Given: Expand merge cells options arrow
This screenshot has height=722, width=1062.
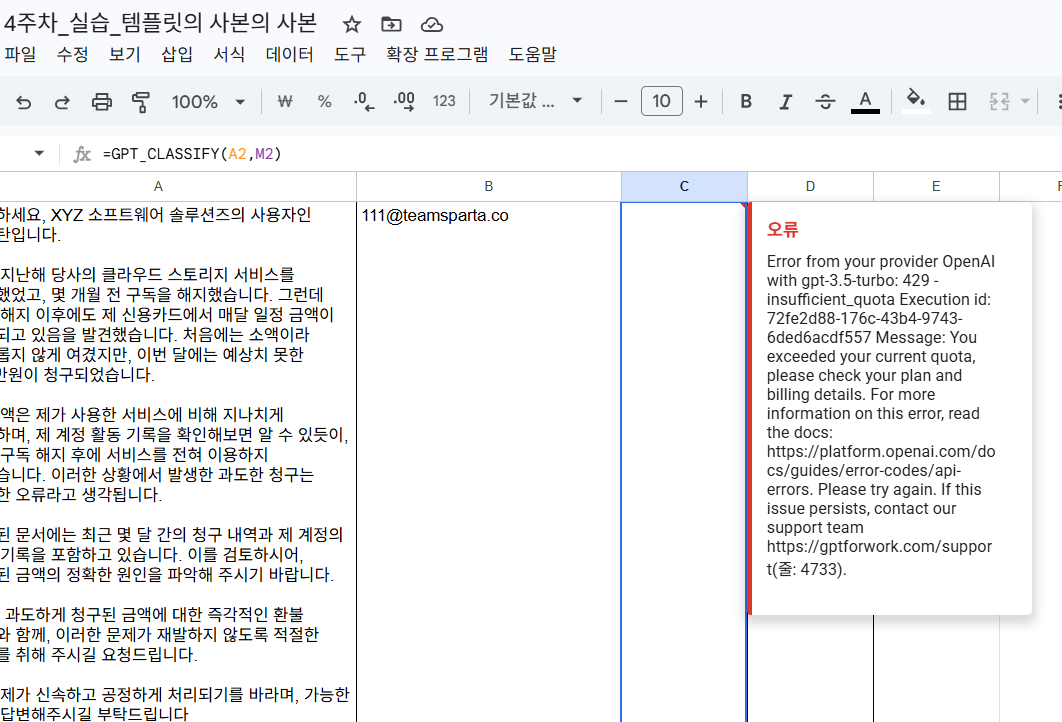Looking at the screenshot, I should (x=1025, y=102).
